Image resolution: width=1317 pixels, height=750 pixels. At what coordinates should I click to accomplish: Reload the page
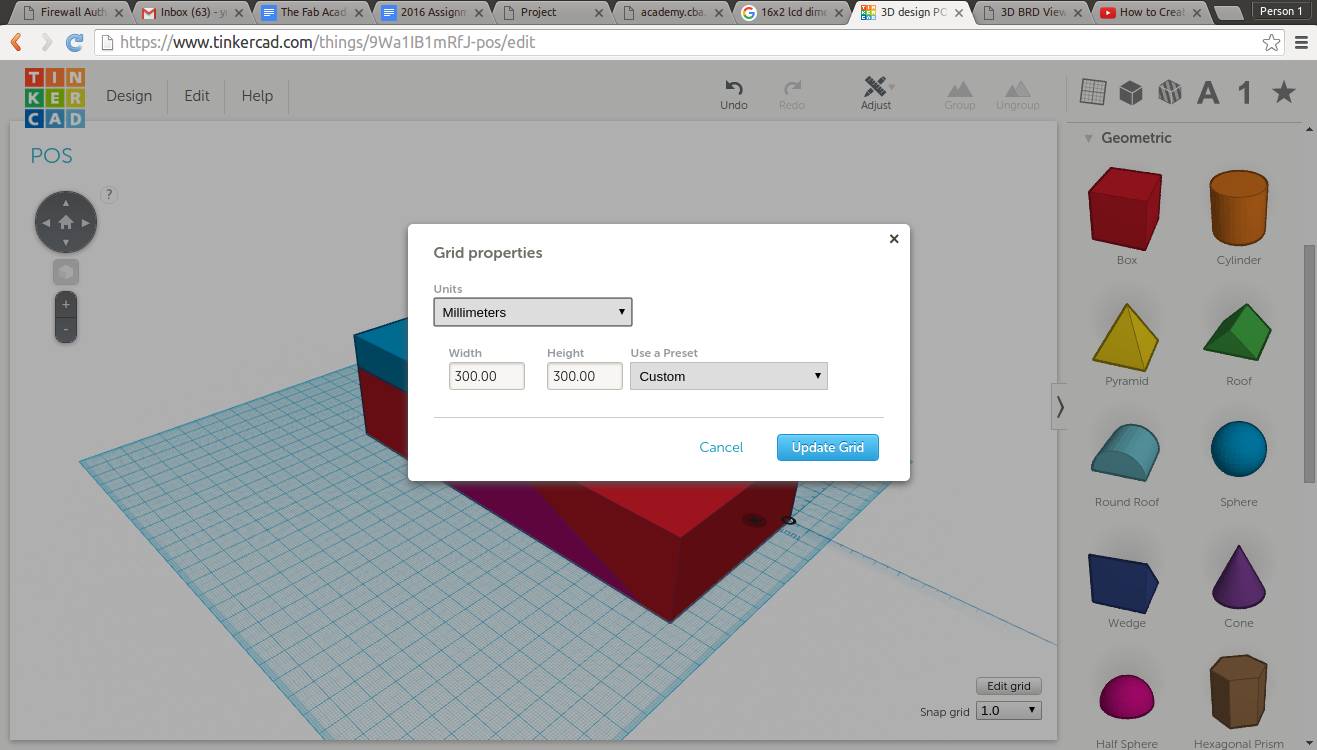point(74,43)
